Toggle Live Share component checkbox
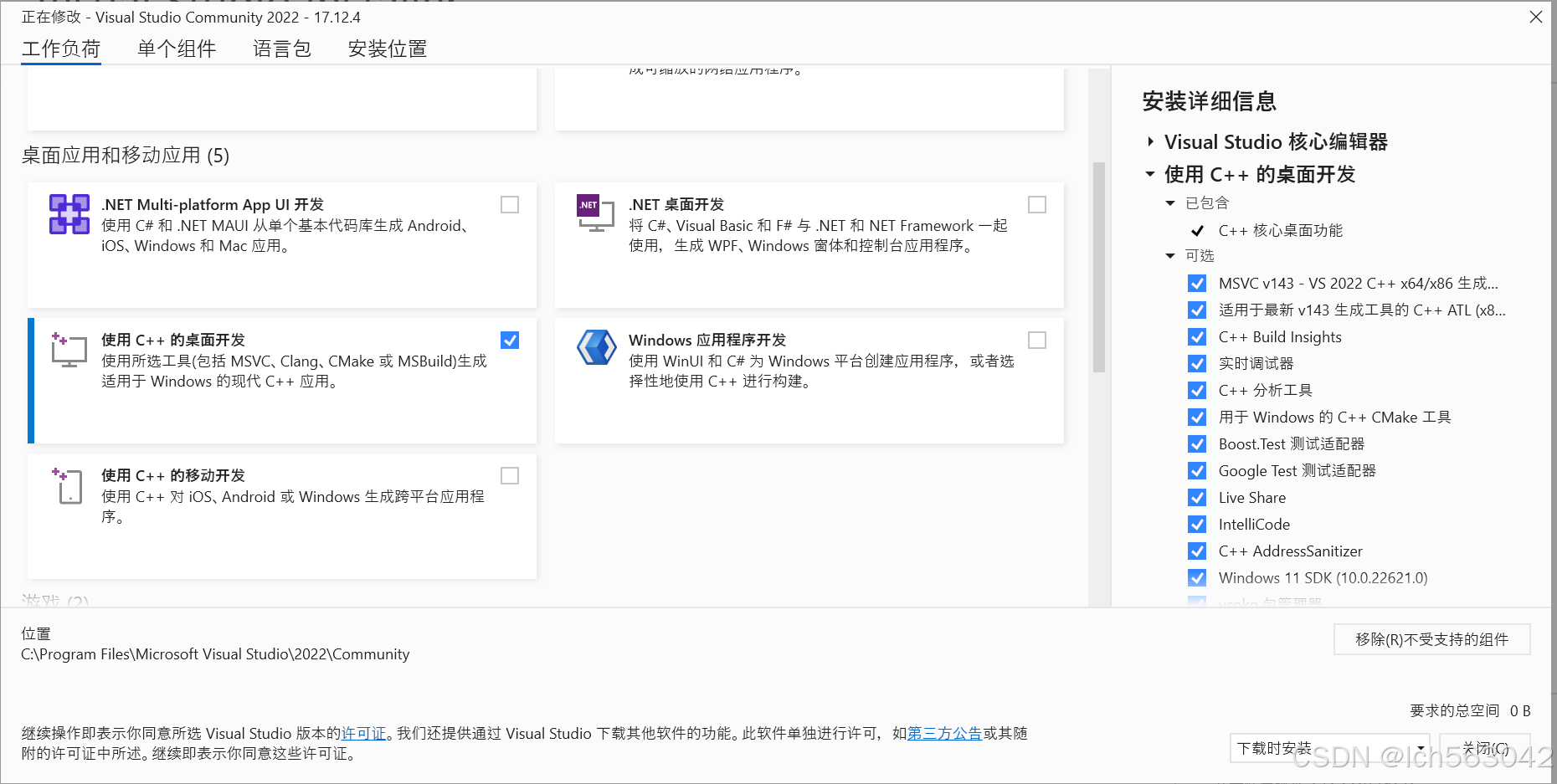This screenshot has width=1557, height=784. (x=1198, y=498)
